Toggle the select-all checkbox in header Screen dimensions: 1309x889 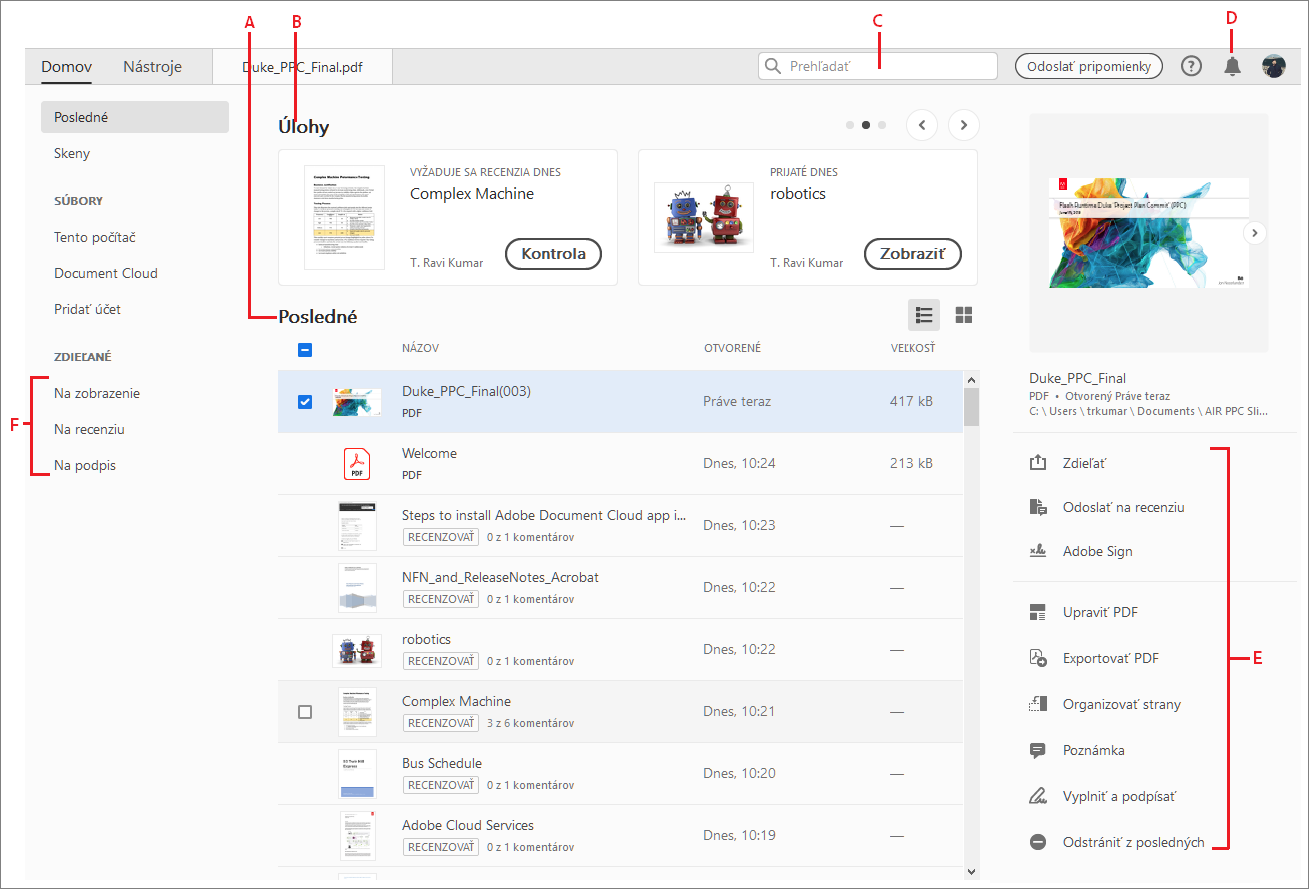(305, 350)
